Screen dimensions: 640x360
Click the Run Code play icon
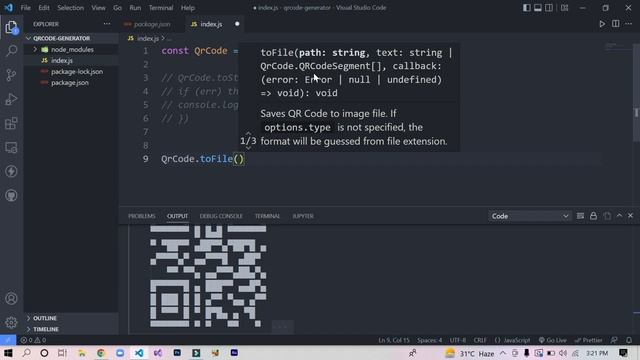click(x=602, y=24)
